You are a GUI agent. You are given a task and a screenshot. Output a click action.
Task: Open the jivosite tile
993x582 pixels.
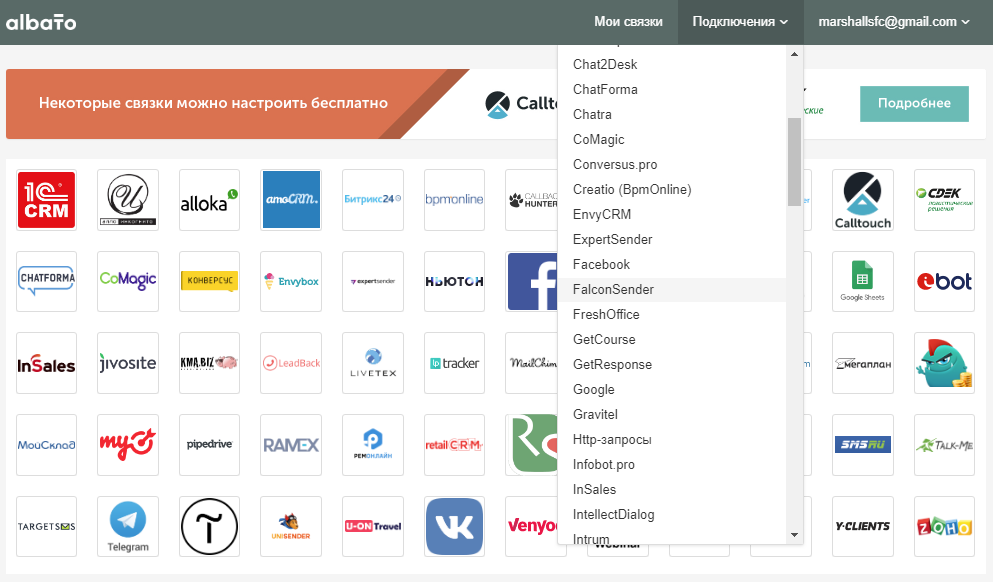point(128,364)
